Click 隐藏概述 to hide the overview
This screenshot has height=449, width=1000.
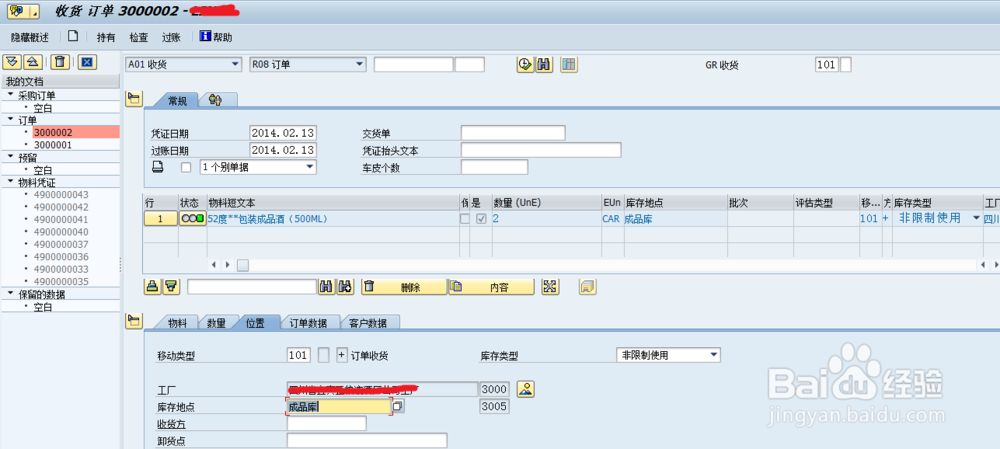click(x=29, y=38)
